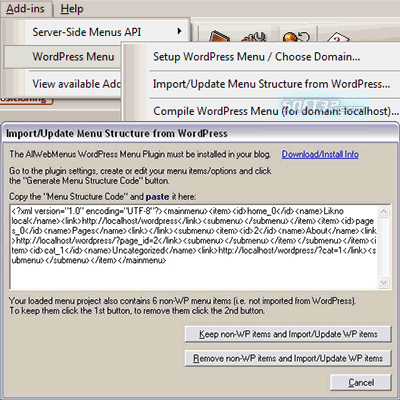The image size is (400, 400).
Task: Select Server-Side Menus API menu entry
Action: click(x=97, y=32)
